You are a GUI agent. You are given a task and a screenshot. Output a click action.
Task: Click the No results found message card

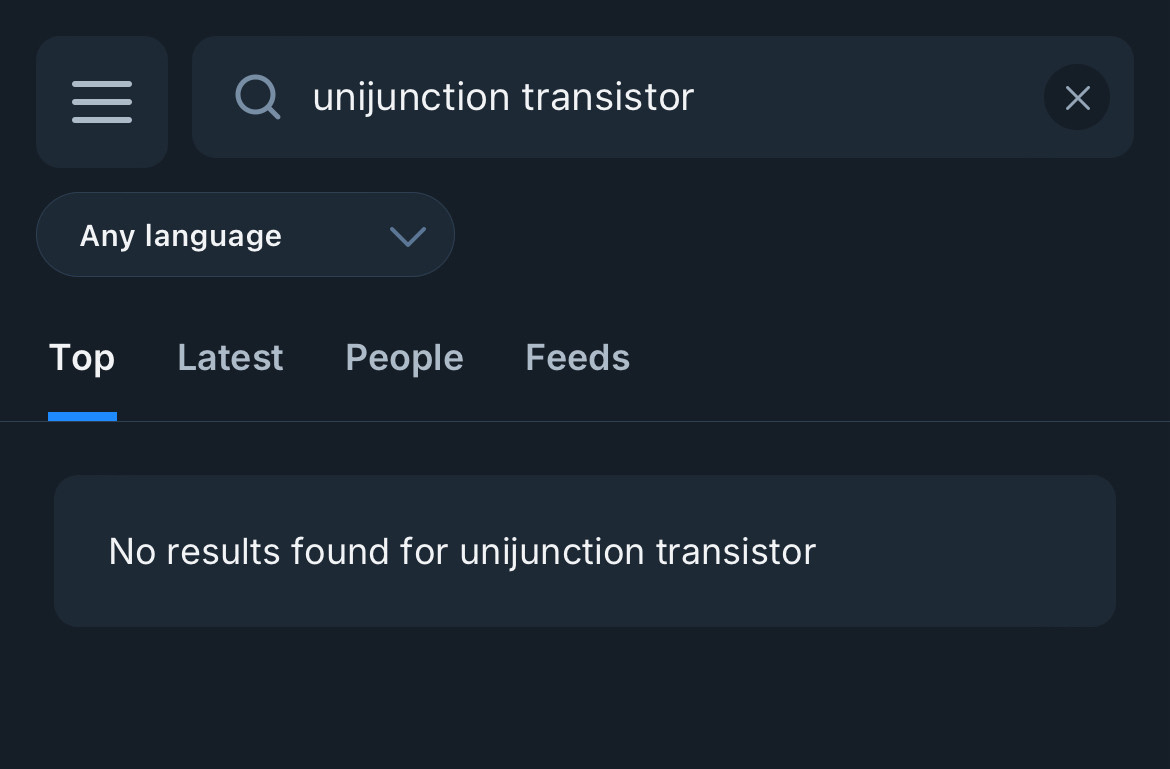[585, 551]
